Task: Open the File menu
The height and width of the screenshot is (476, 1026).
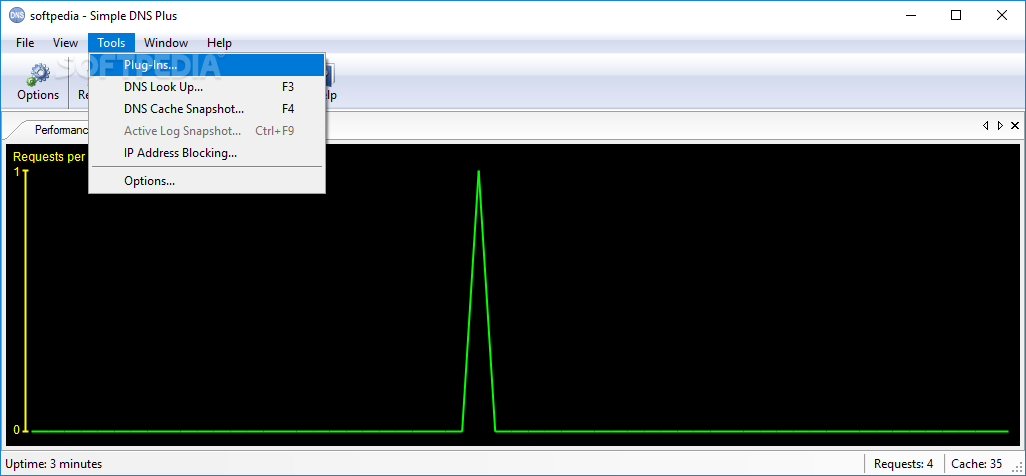Action: (x=25, y=43)
